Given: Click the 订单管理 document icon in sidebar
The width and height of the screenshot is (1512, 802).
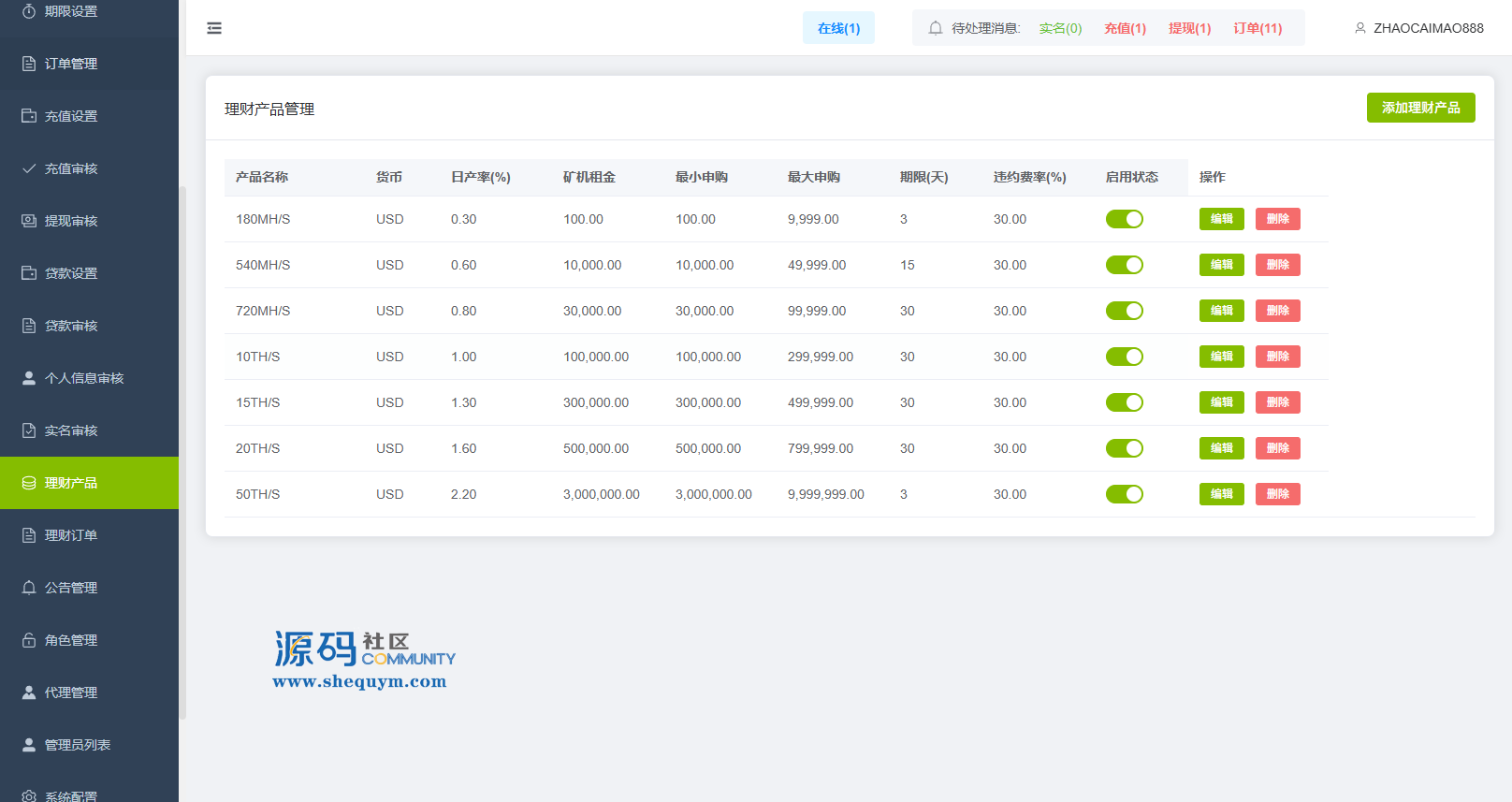Looking at the screenshot, I should pyautogui.click(x=29, y=64).
